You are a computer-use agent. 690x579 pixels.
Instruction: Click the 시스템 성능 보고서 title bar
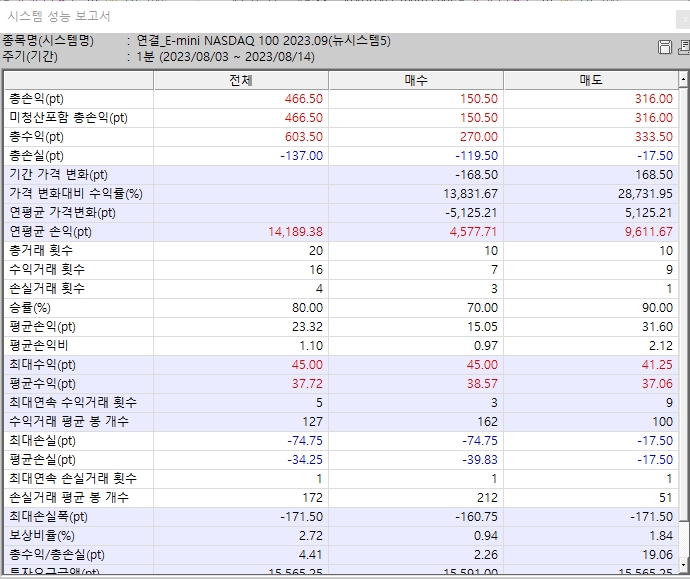tap(300, 16)
